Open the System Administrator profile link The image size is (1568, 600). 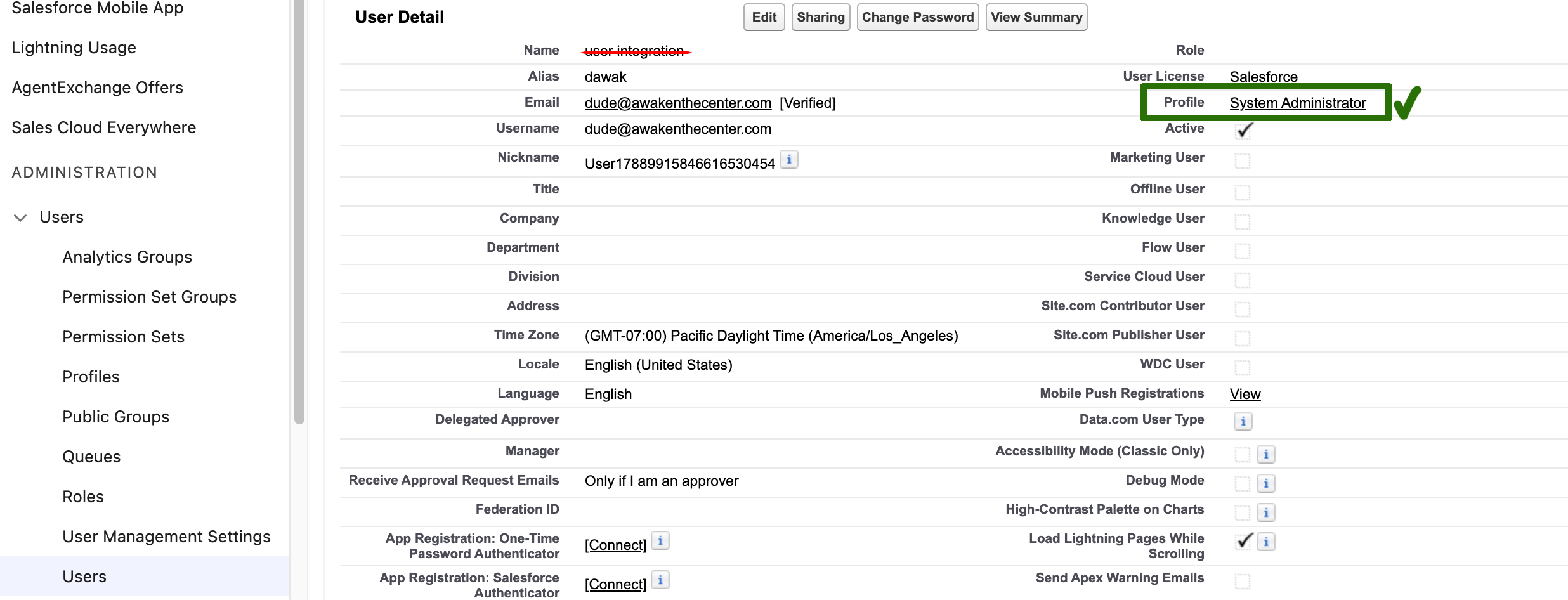[x=1298, y=103]
